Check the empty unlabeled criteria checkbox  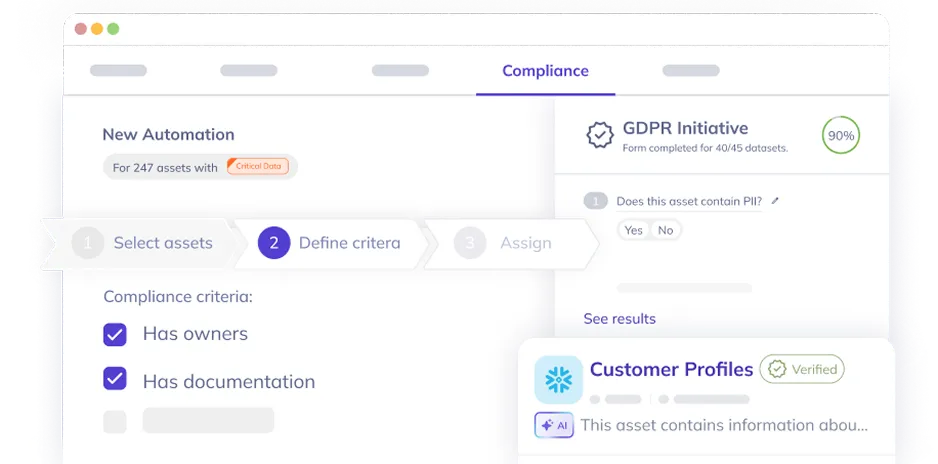(x=115, y=422)
